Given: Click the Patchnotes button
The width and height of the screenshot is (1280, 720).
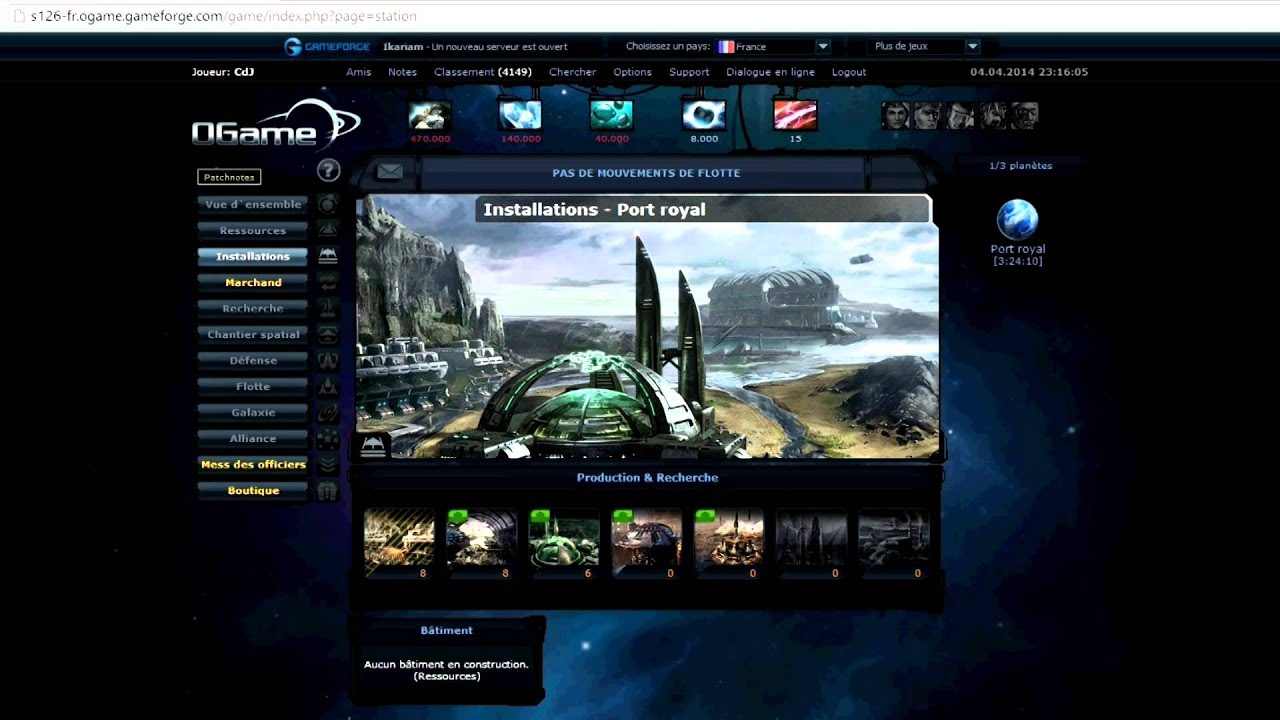Looking at the screenshot, I should tap(229, 177).
